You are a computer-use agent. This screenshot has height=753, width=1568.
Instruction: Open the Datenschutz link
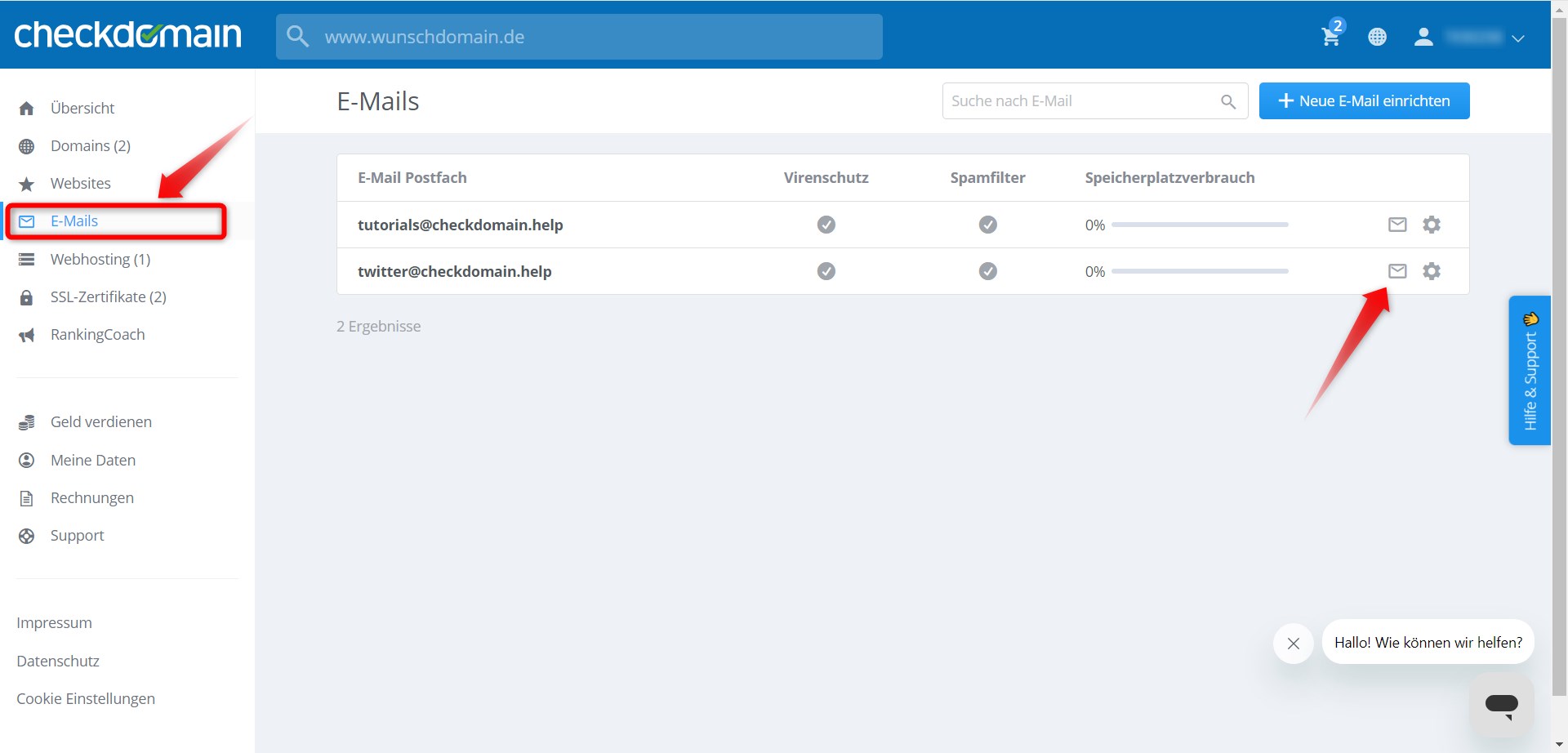tap(58, 661)
